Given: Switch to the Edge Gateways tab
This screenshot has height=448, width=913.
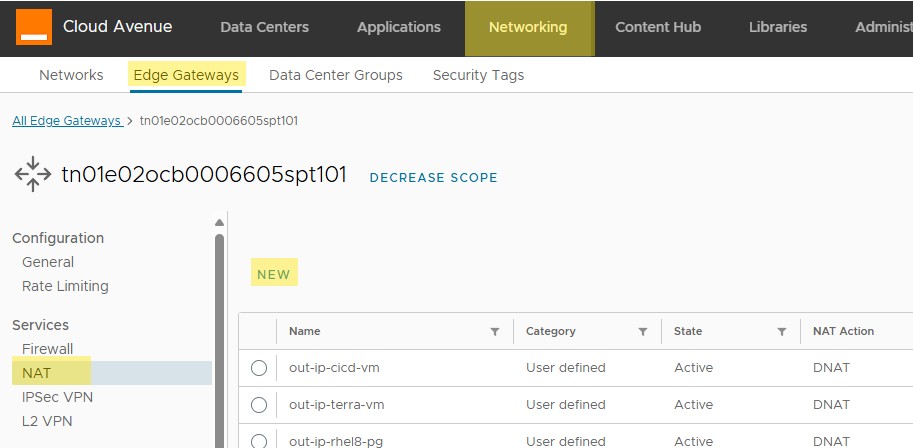Looking at the screenshot, I should click(185, 75).
